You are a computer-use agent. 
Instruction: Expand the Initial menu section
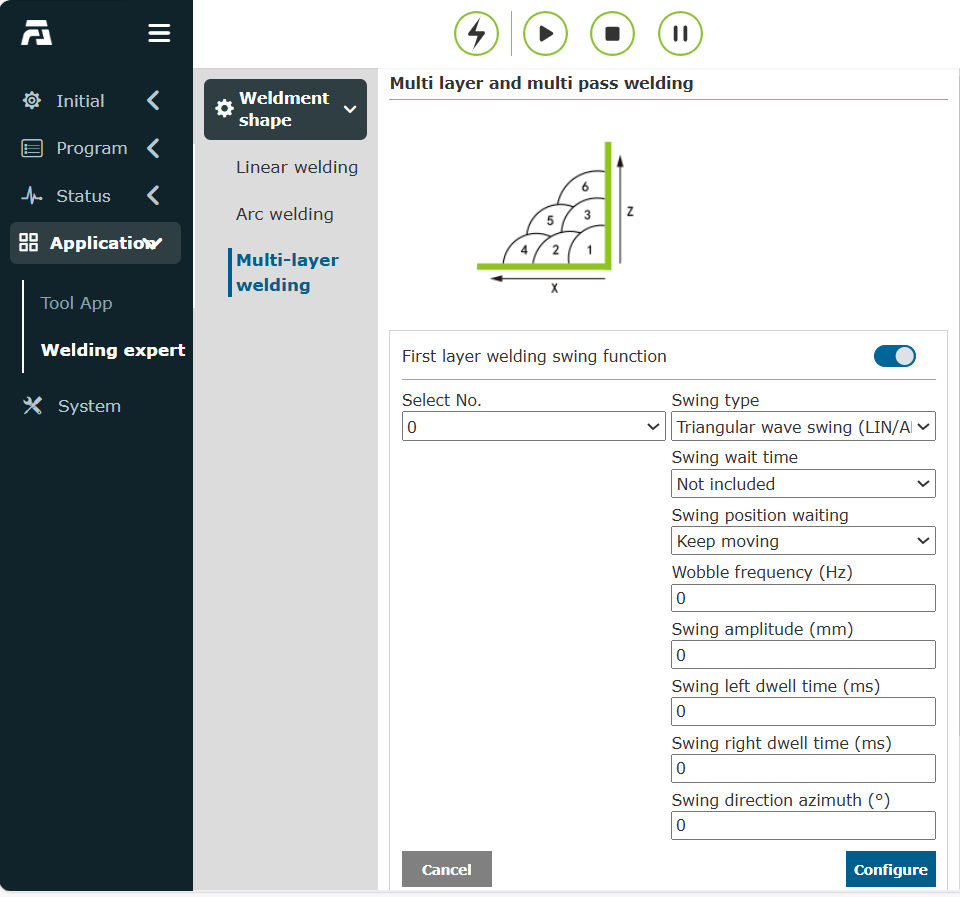tap(92, 100)
